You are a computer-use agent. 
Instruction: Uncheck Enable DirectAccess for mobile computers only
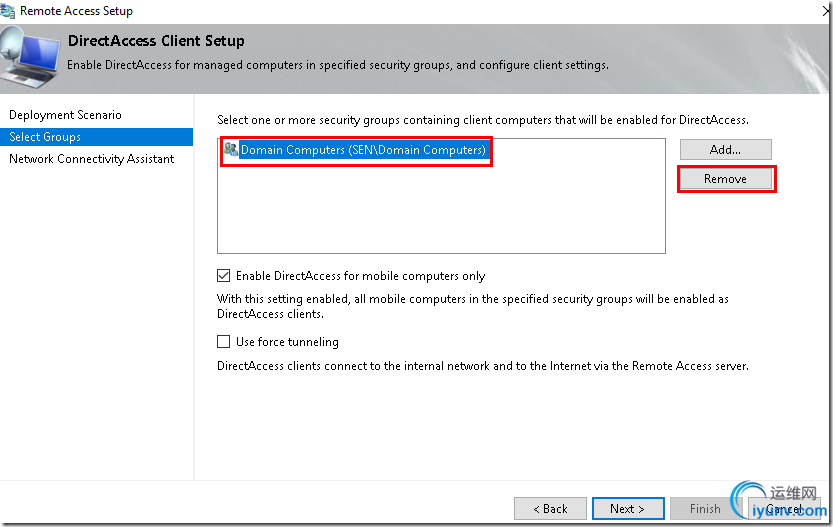click(224, 276)
